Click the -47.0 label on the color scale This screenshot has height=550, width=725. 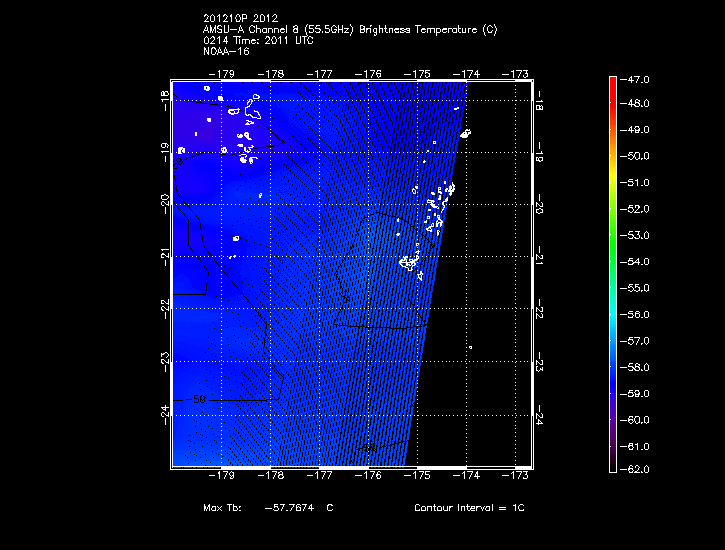(x=639, y=78)
